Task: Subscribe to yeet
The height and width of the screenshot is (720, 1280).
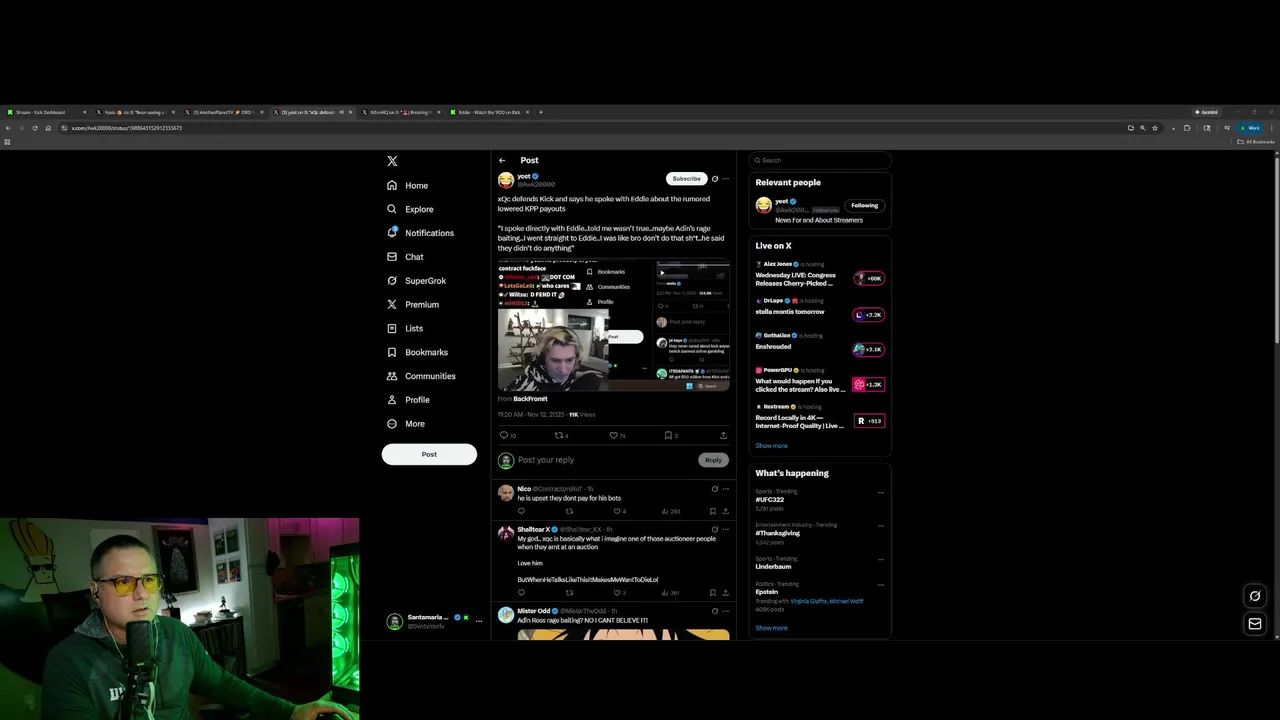Action: 686,179
